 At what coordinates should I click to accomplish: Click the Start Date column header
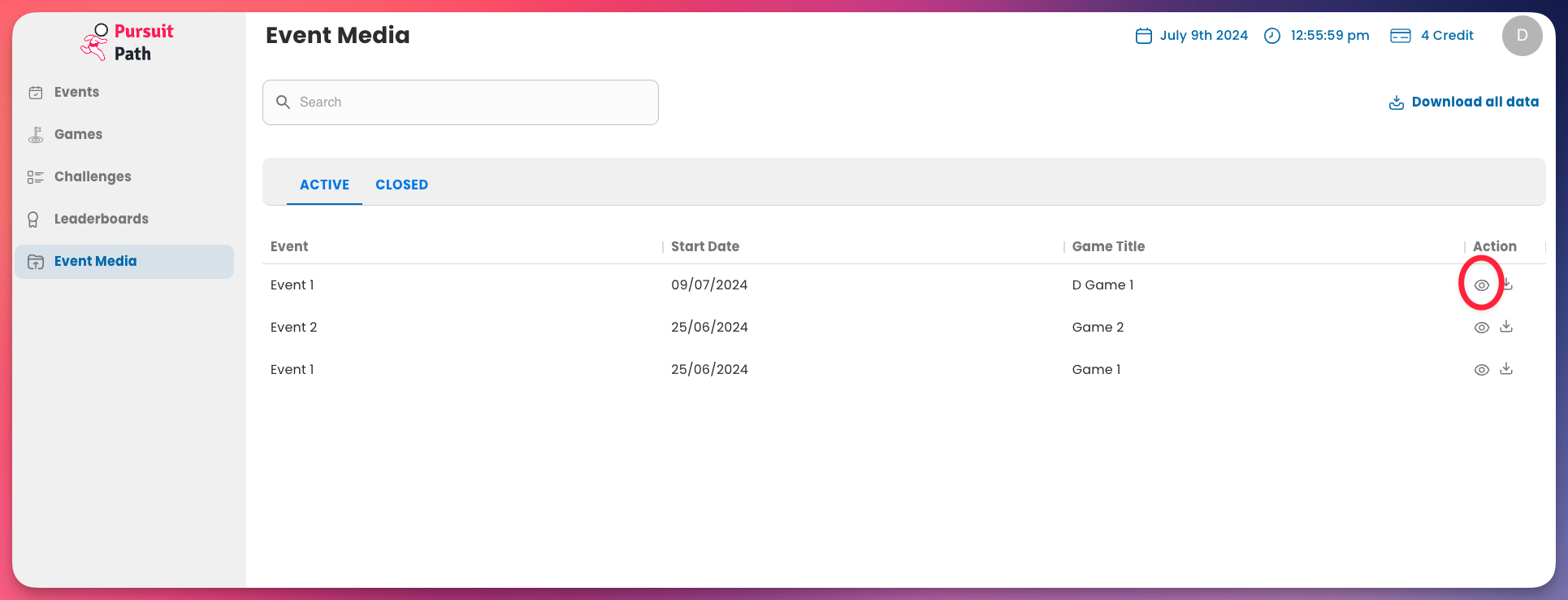pos(704,246)
